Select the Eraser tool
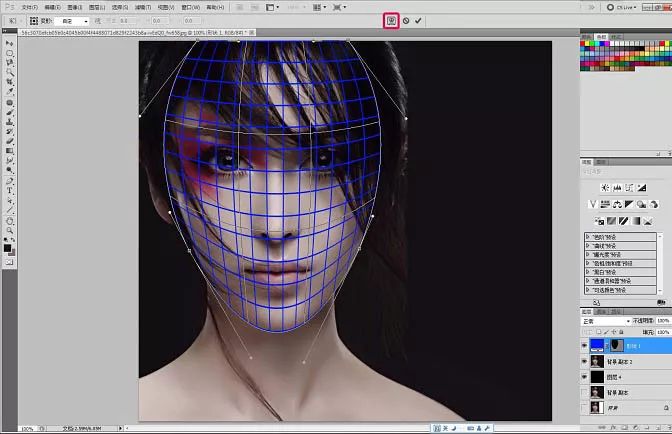This screenshot has height=434, width=672. 9,141
